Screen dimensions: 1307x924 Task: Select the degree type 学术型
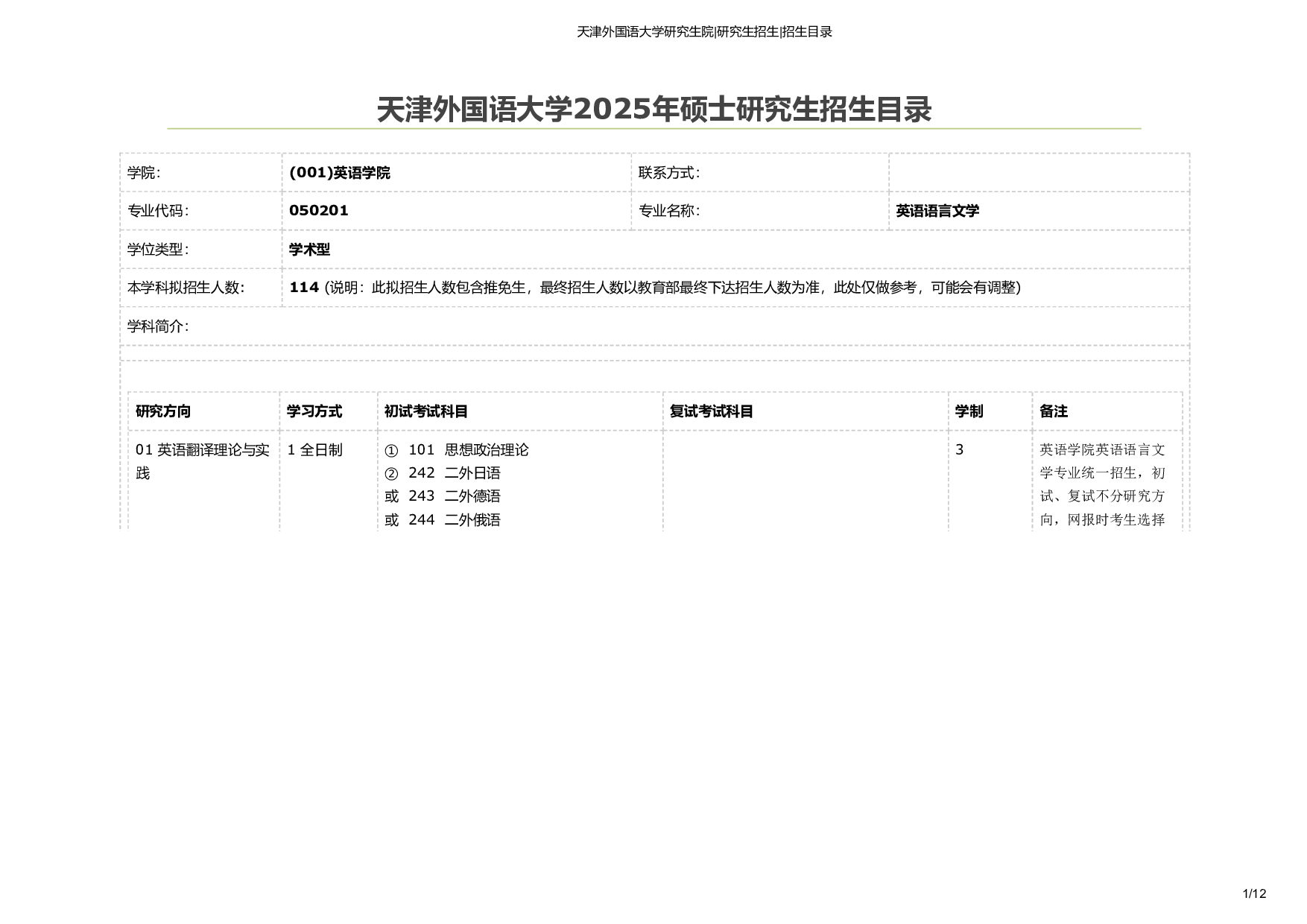309,250
